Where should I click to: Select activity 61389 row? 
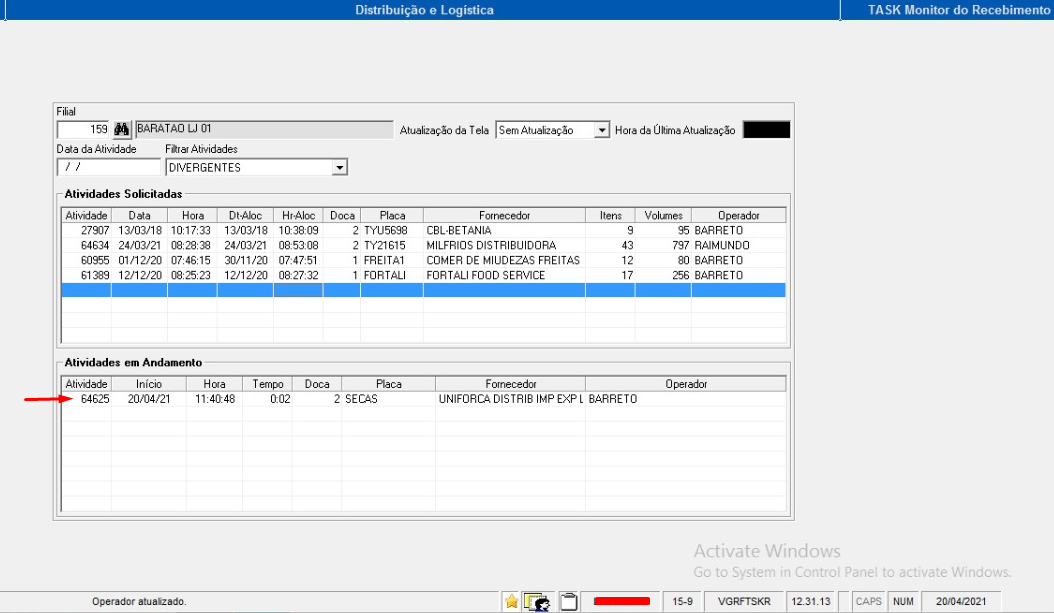click(423, 276)
